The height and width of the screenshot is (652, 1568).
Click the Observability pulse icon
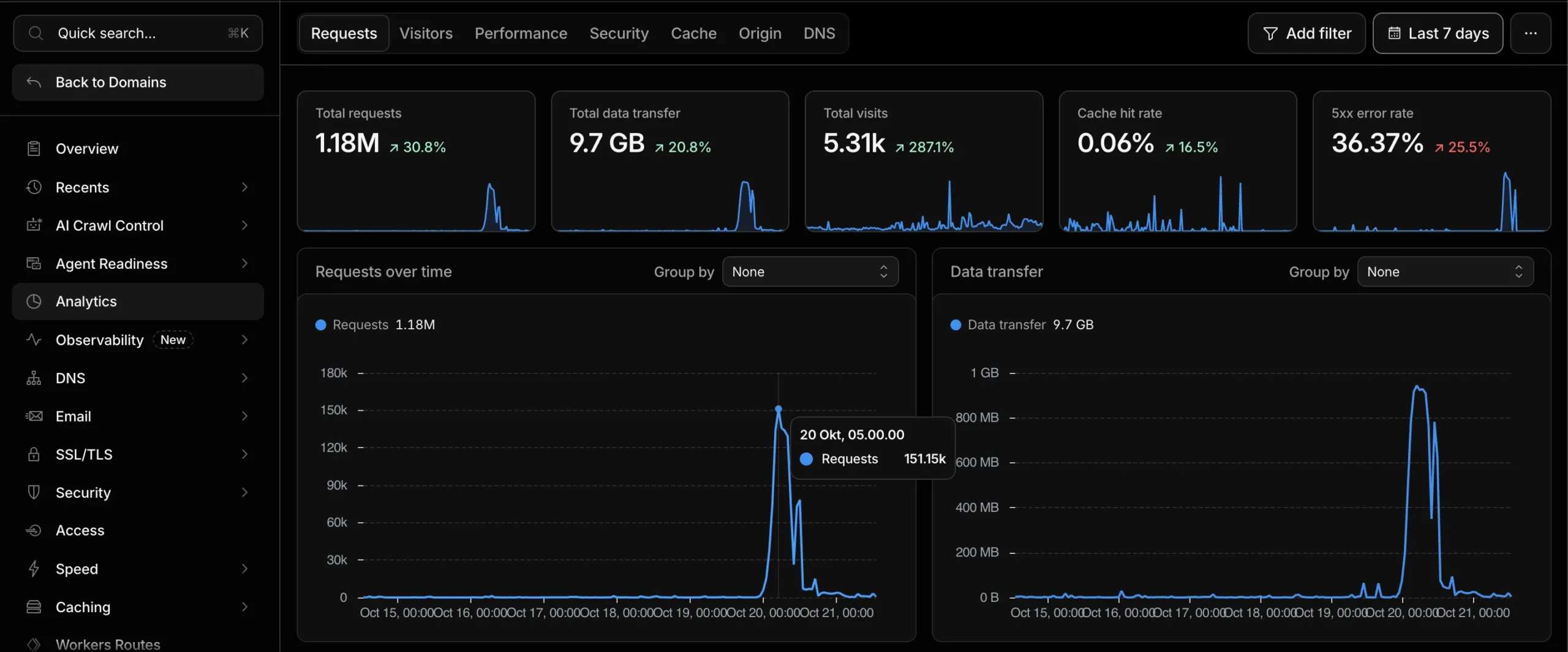click(34, 339)
